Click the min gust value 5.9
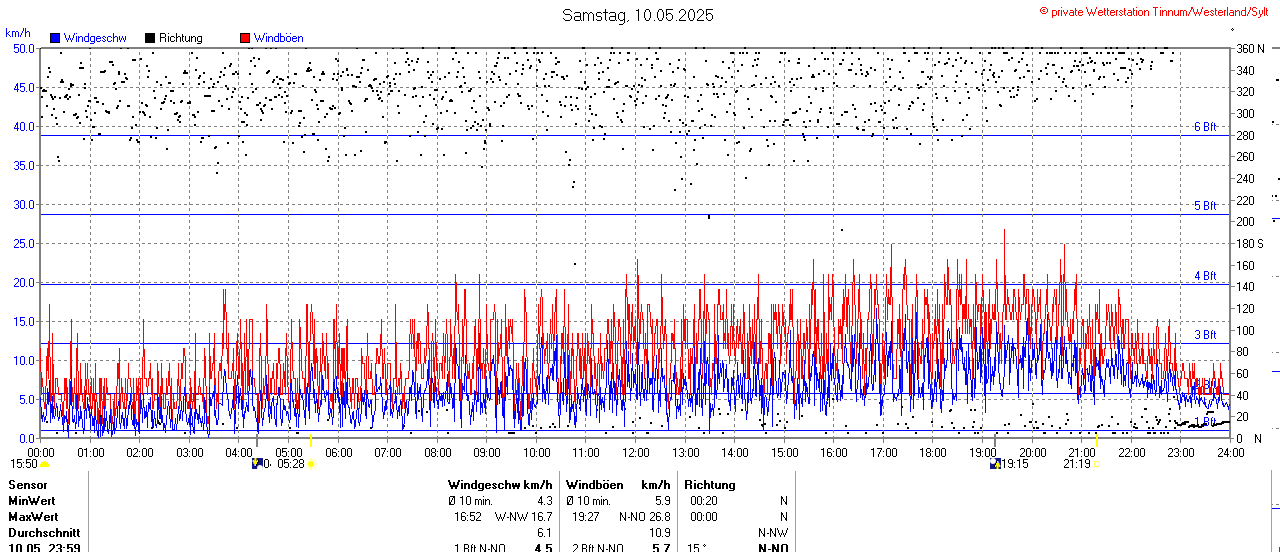Screen dimensions: 1280x552 (663, 501)
